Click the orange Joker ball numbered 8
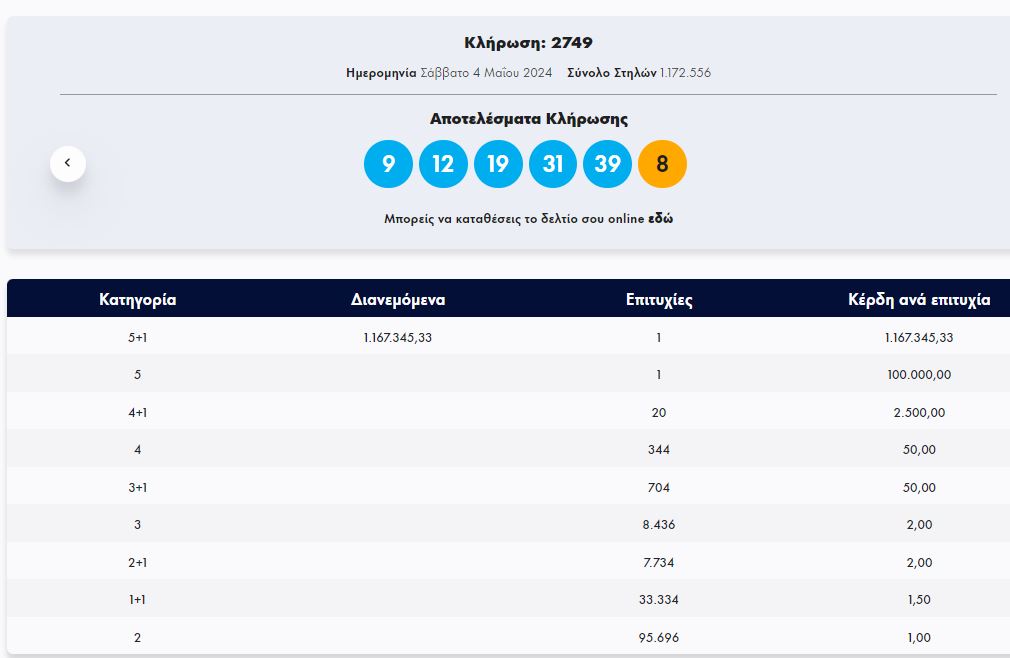Screen dimensions: 1010x658 tap(662, 164)
